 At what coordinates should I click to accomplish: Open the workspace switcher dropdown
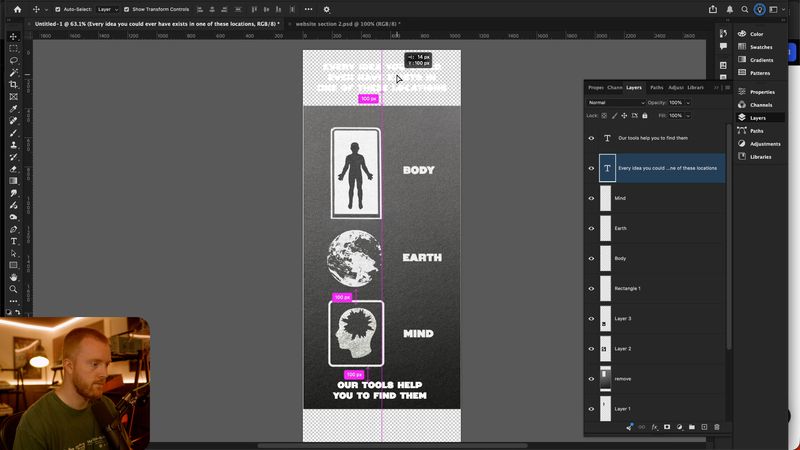tap(777, 9)
